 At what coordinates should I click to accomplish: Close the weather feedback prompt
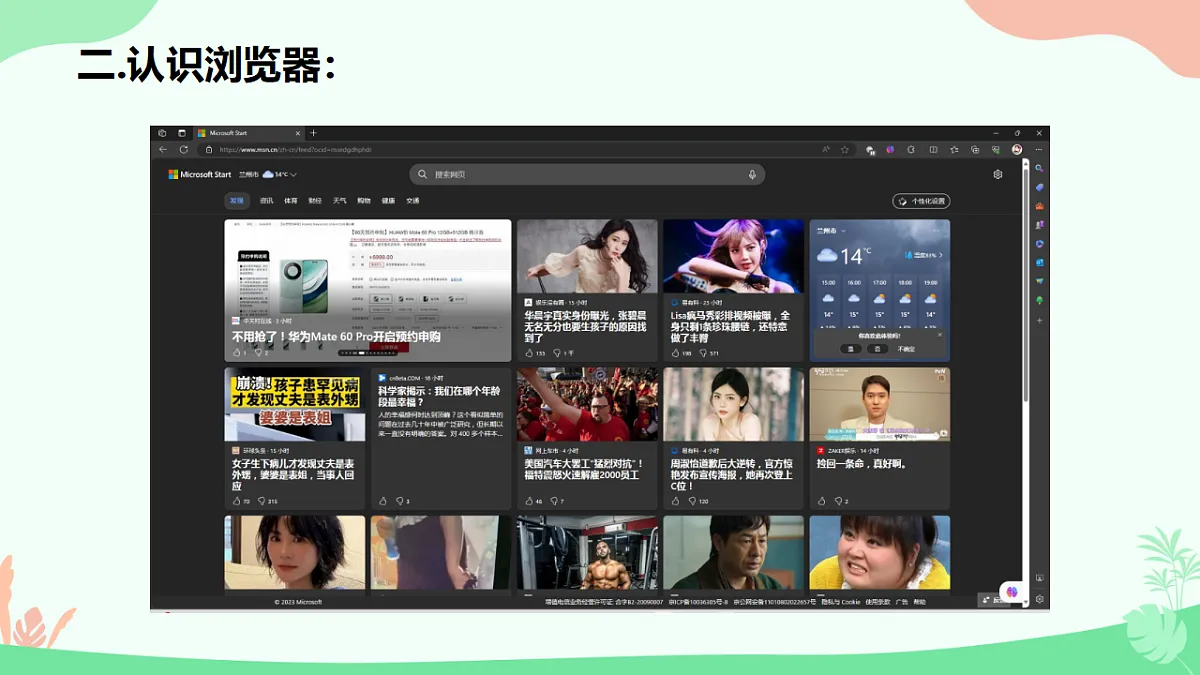click(x=940, y=335)
